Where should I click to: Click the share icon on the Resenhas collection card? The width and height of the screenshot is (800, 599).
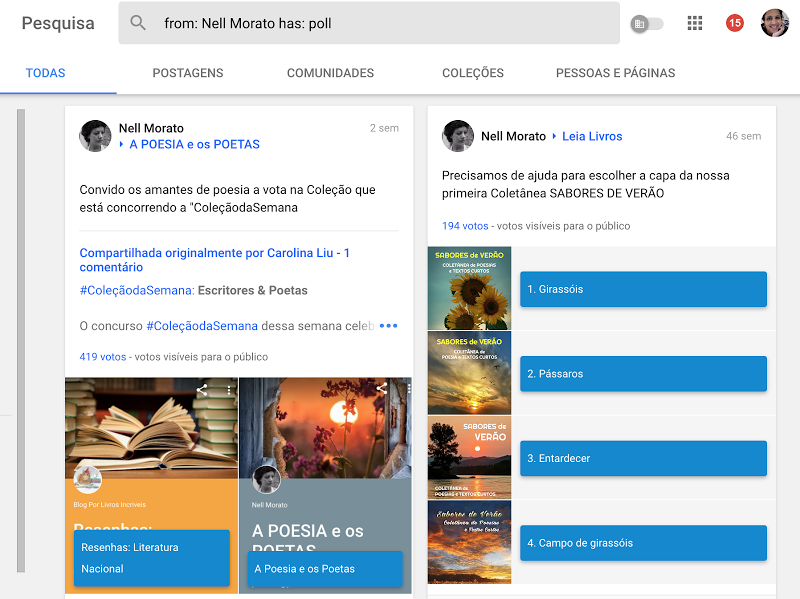(x=201, y=391)
